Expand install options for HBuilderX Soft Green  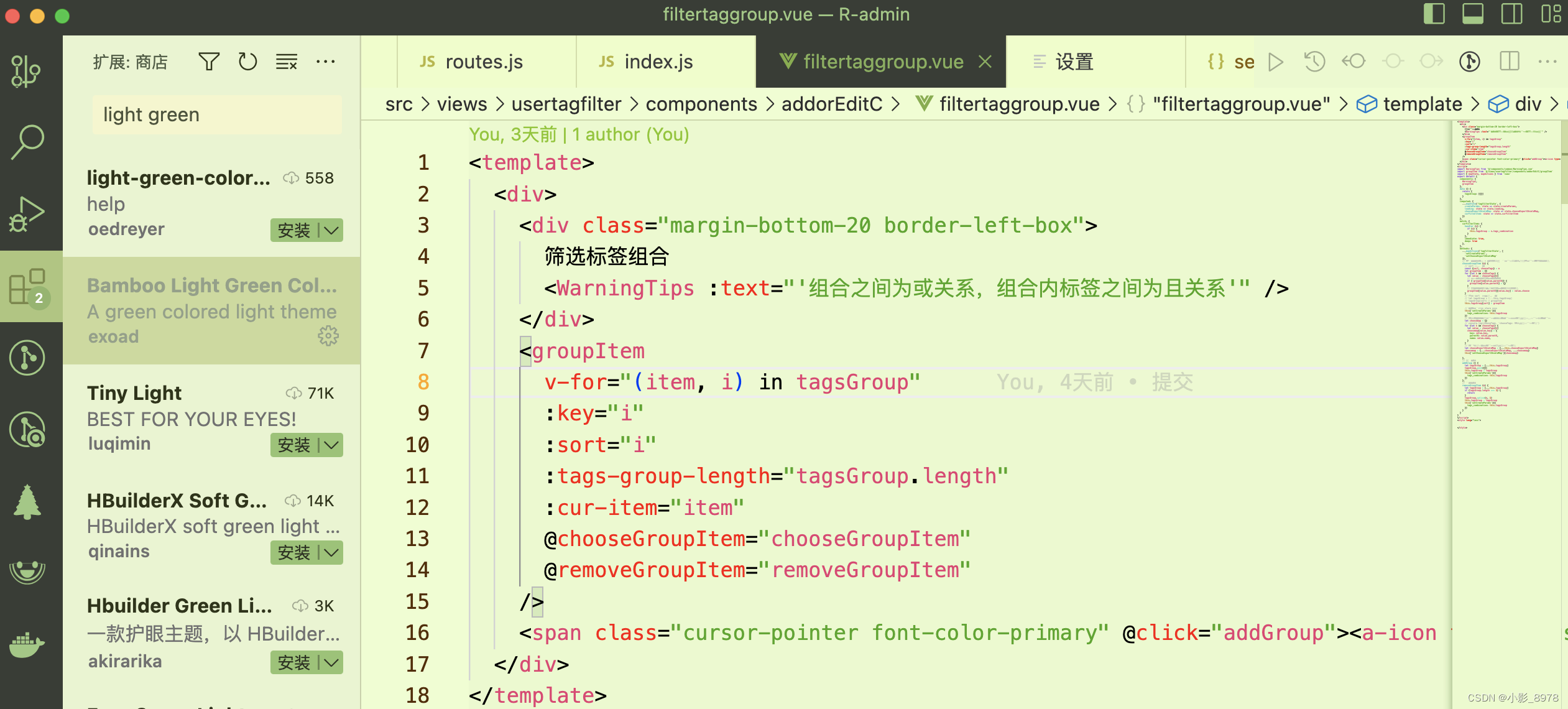[331, 552]
